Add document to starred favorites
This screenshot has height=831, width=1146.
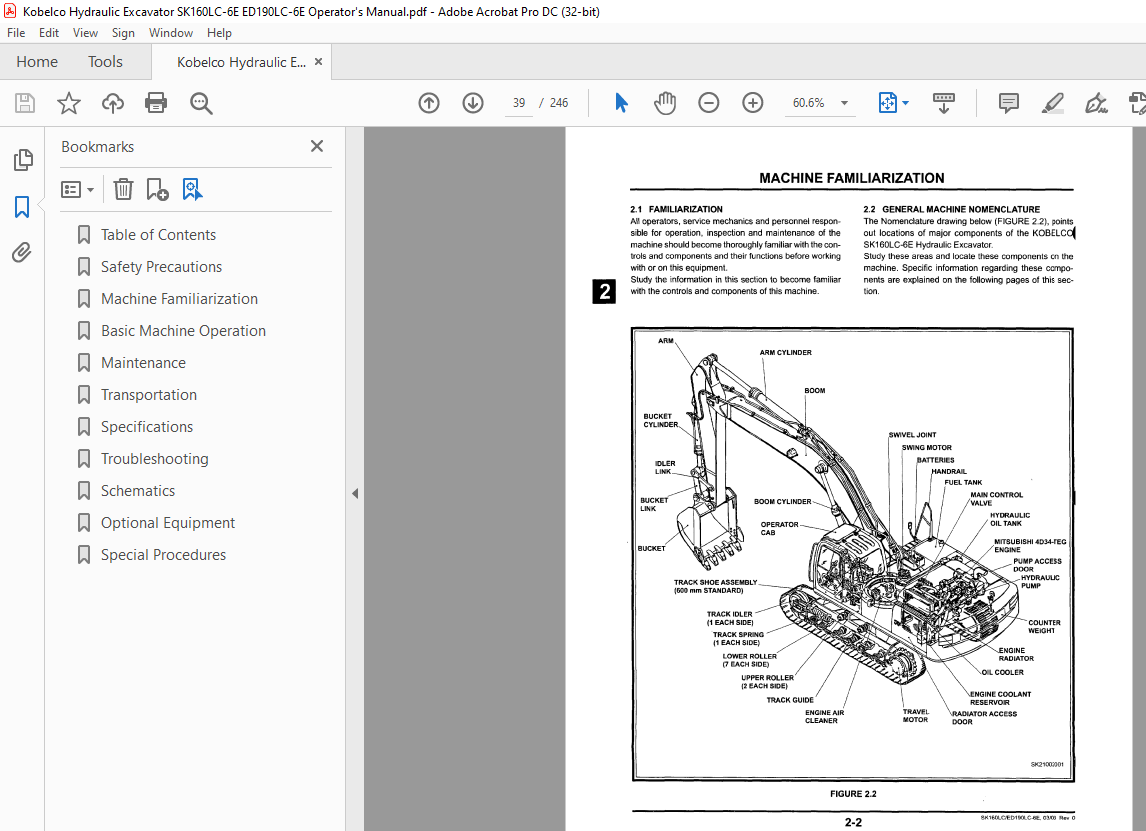pyautogui.click(x=69, y=103)
